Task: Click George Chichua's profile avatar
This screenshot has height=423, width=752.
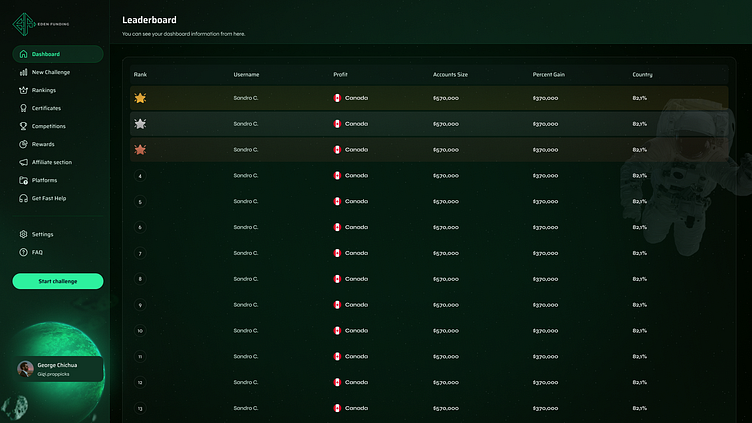Action: [25, 369]
